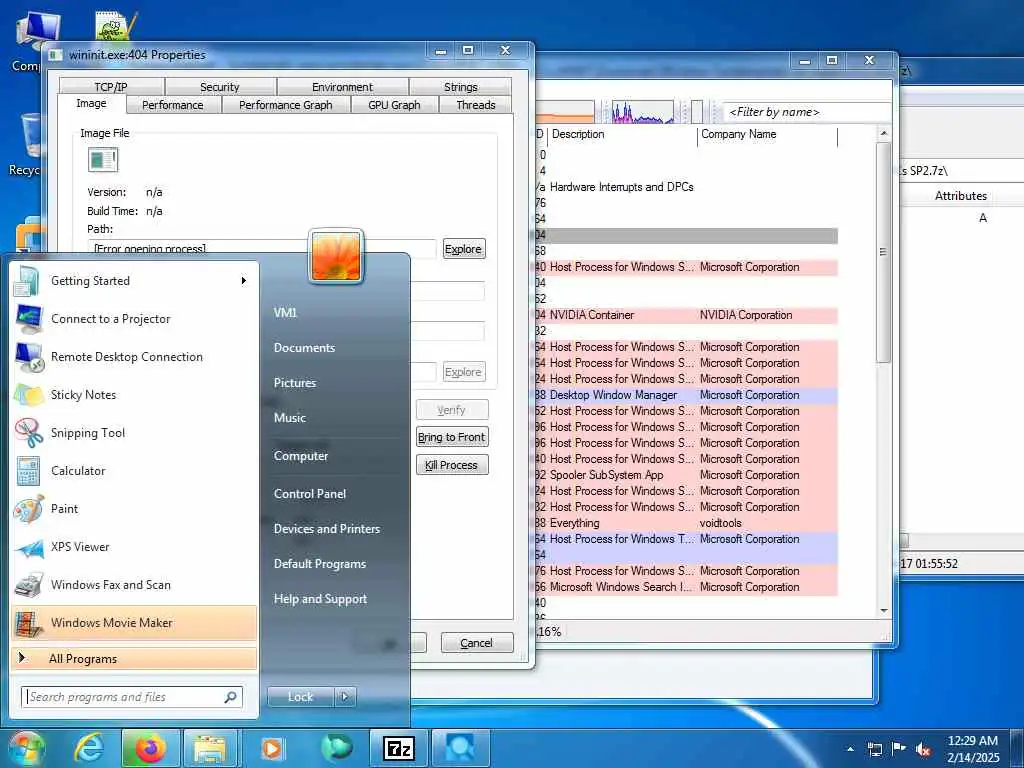The image size is (1024, 768).
Task: Click the scroll-down arrow in process list
Action: point(884,611)
